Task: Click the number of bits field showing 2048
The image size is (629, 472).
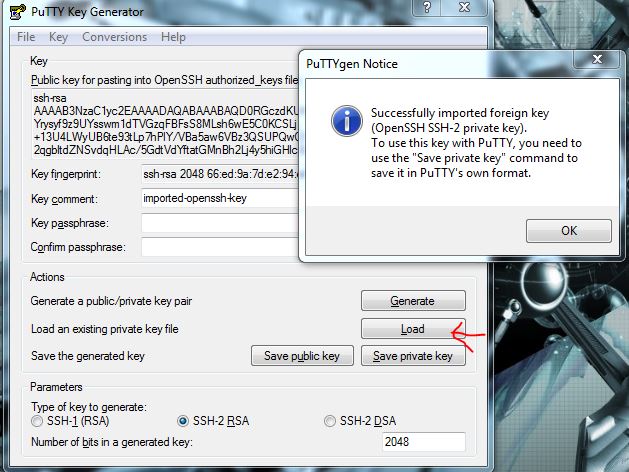Action: pyautogui.click(x=424, y=442)
